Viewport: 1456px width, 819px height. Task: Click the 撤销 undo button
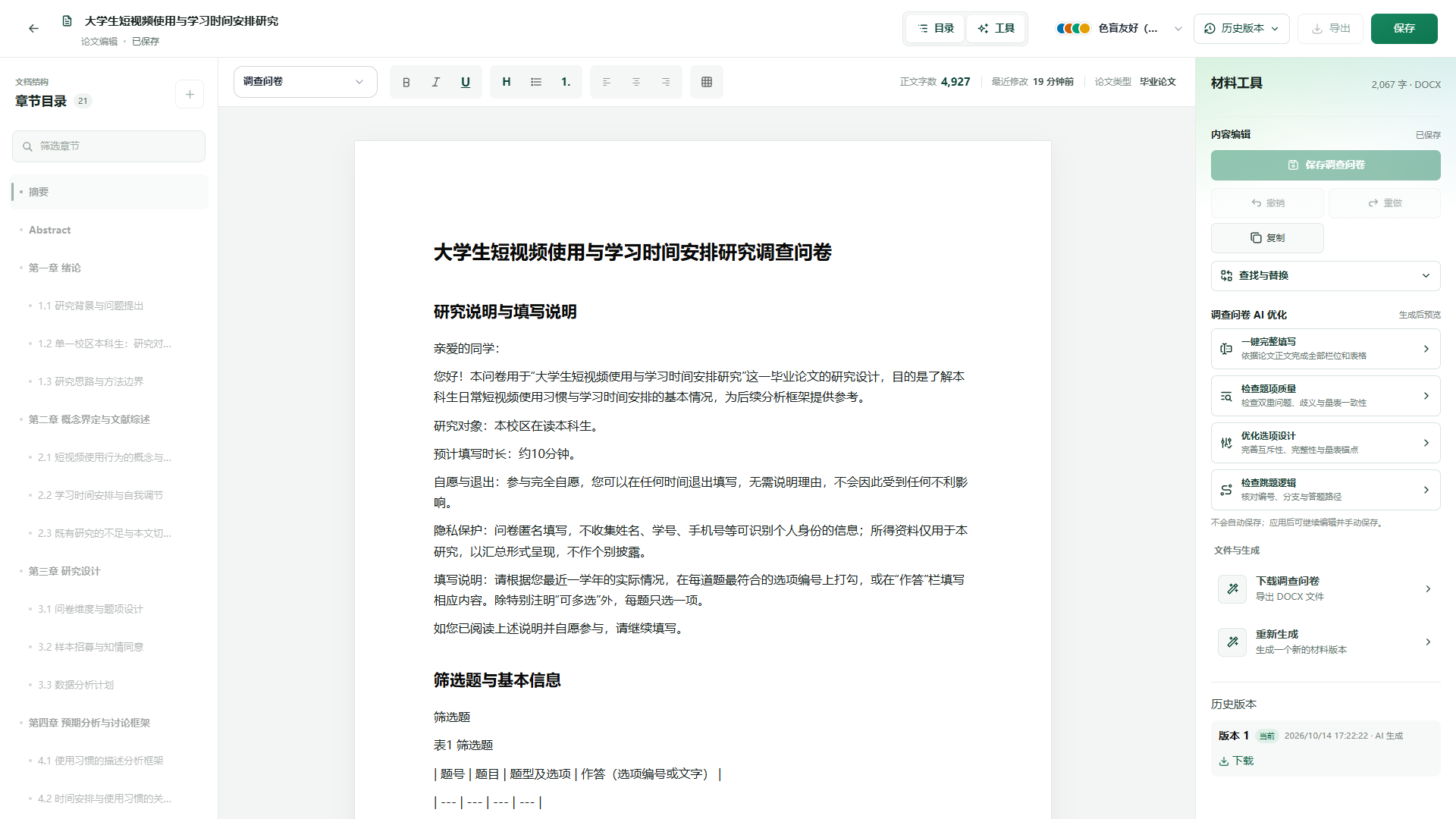(1267, 202)
